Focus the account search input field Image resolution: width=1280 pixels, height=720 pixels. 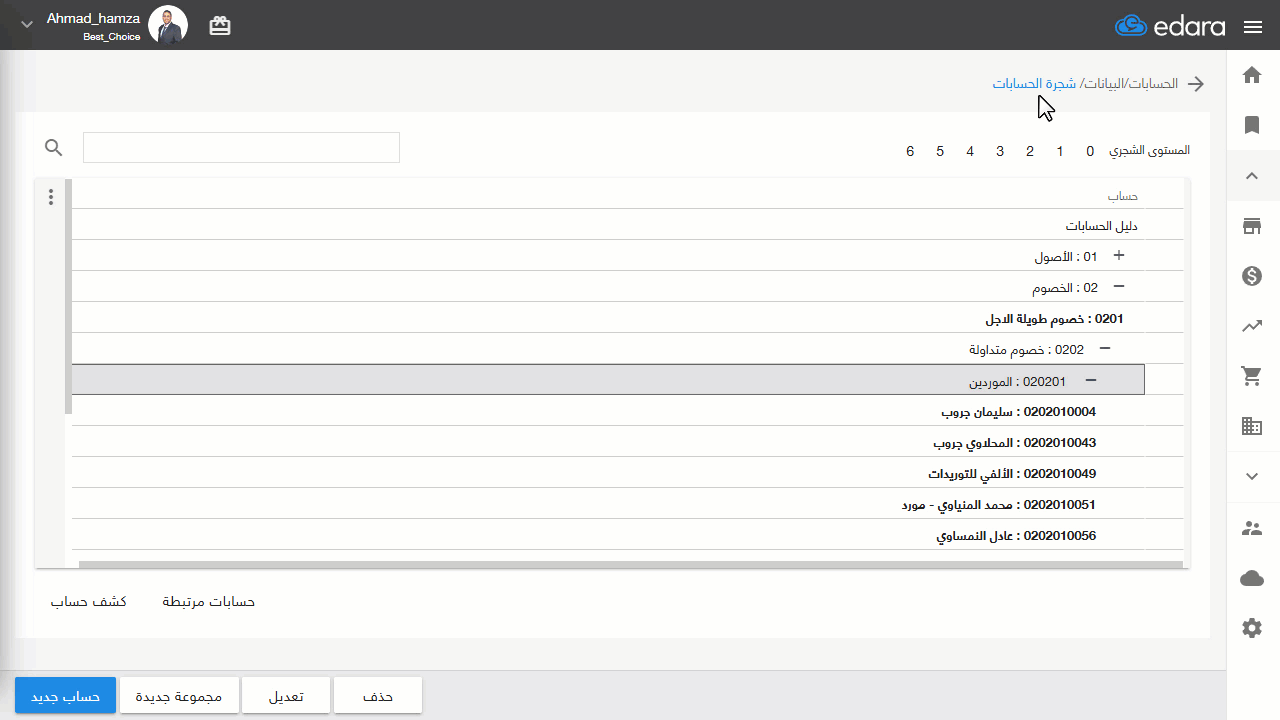(241, 147)
